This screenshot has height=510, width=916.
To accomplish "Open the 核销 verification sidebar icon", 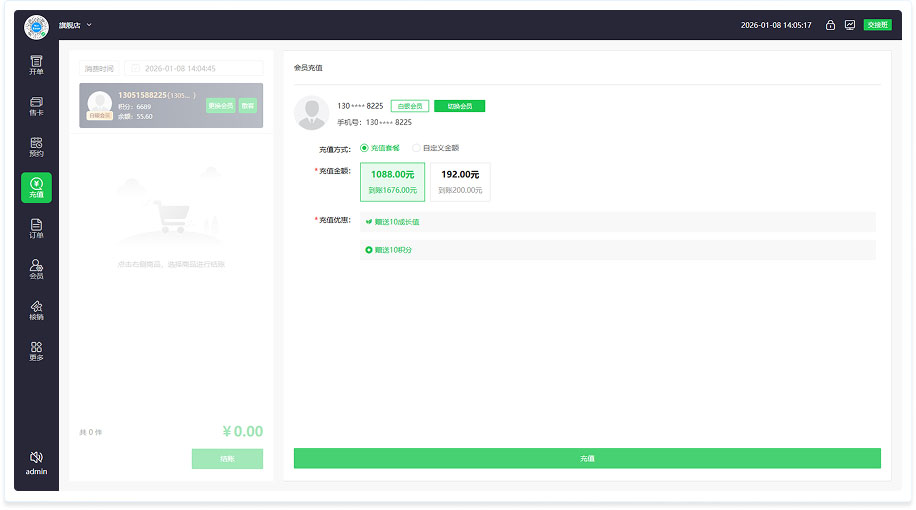I will [36, 310].
